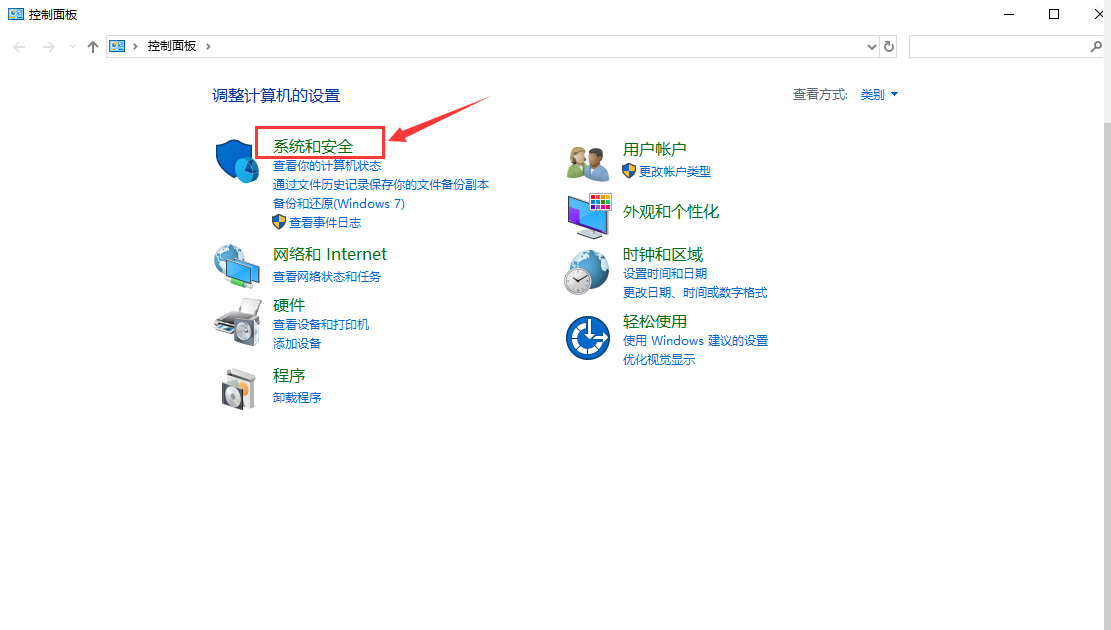Screen dimensions: 1111x630
Task: Go up one folder level
Action: coord(92,47)
